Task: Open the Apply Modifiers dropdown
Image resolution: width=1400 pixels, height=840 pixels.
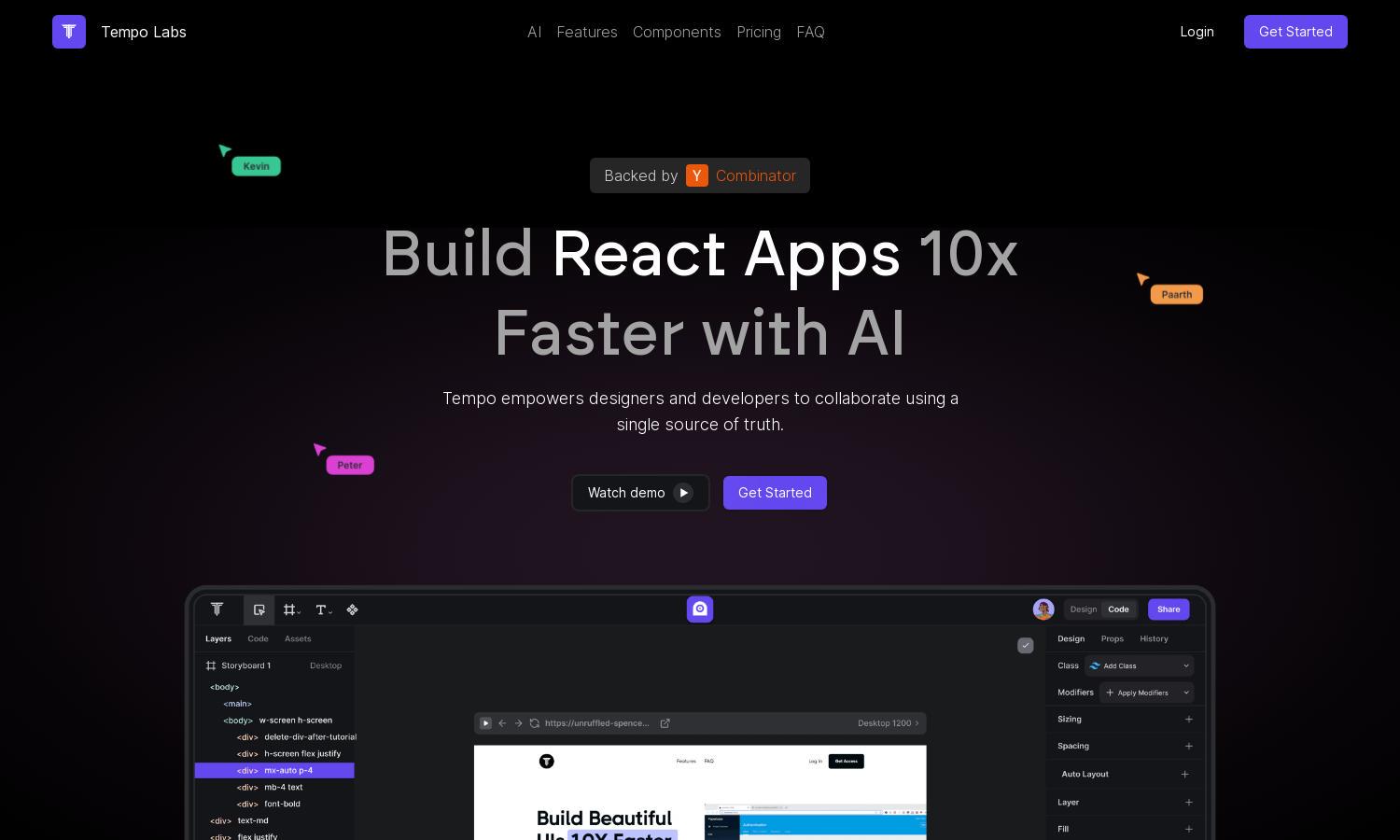Action: click(x=1147, y=693)
